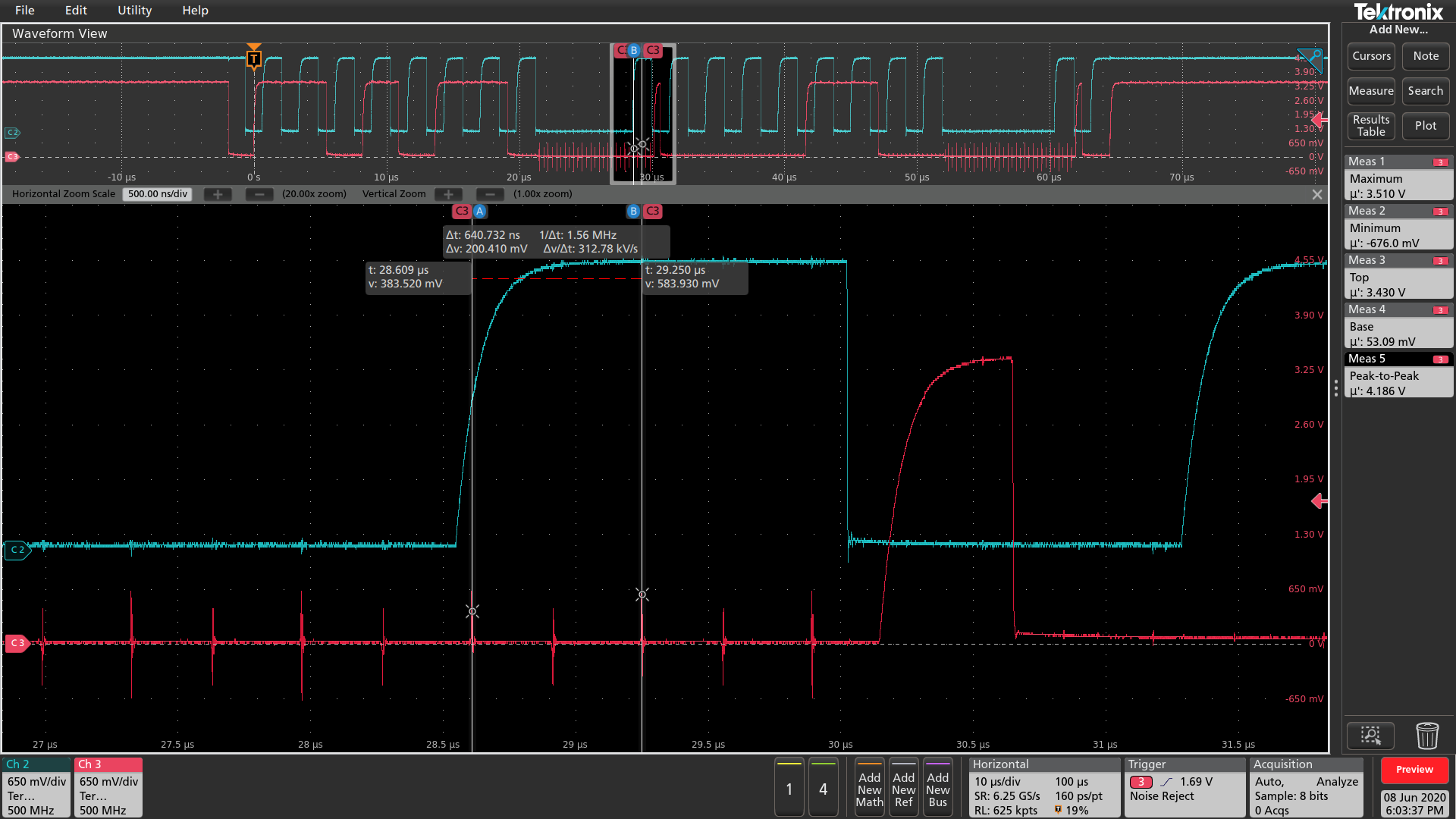
Task: Open Meas 5 Peak-to-Peak badge
Action: (x=1398, y=375)
